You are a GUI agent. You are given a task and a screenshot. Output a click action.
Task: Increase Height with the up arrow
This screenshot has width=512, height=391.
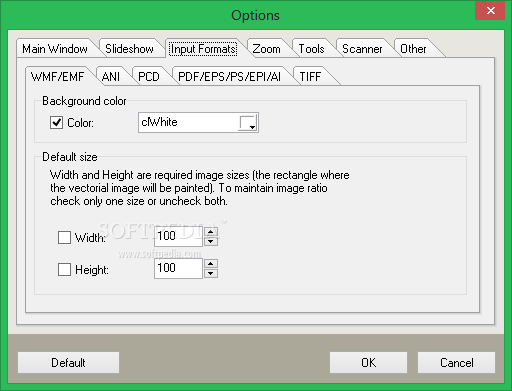(211, 264)
